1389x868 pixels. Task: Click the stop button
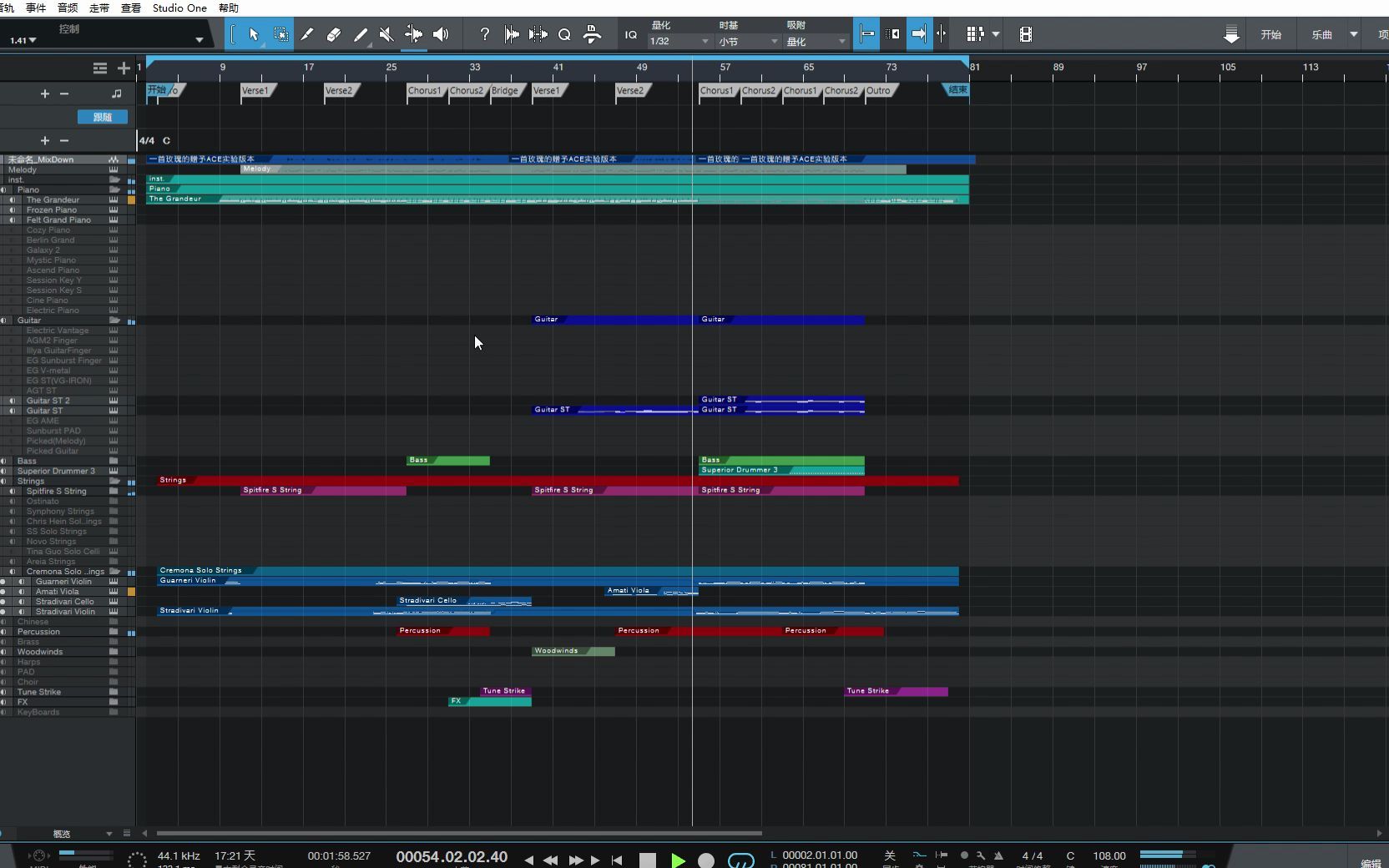pos(648,860)
